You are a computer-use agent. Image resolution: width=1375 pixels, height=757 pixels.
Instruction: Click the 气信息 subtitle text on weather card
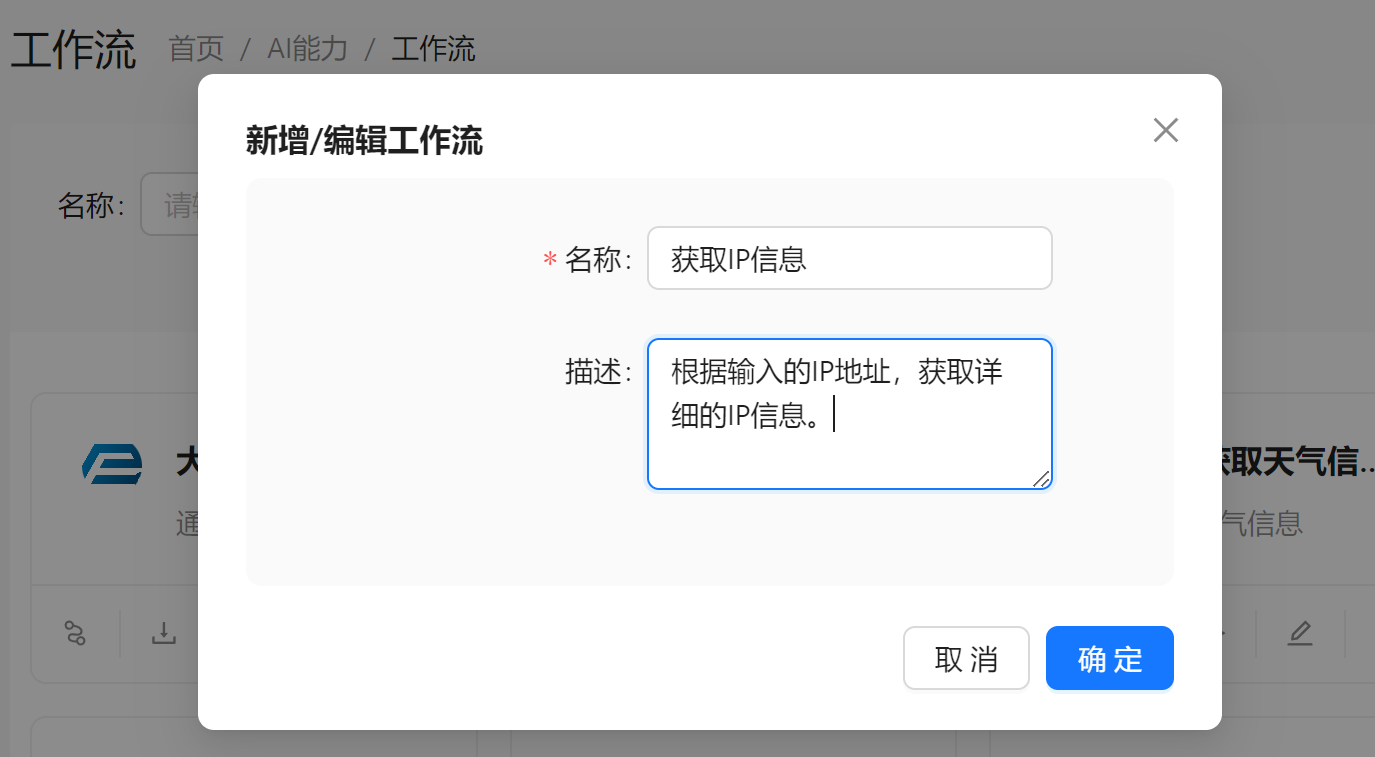pos(1262,524)
